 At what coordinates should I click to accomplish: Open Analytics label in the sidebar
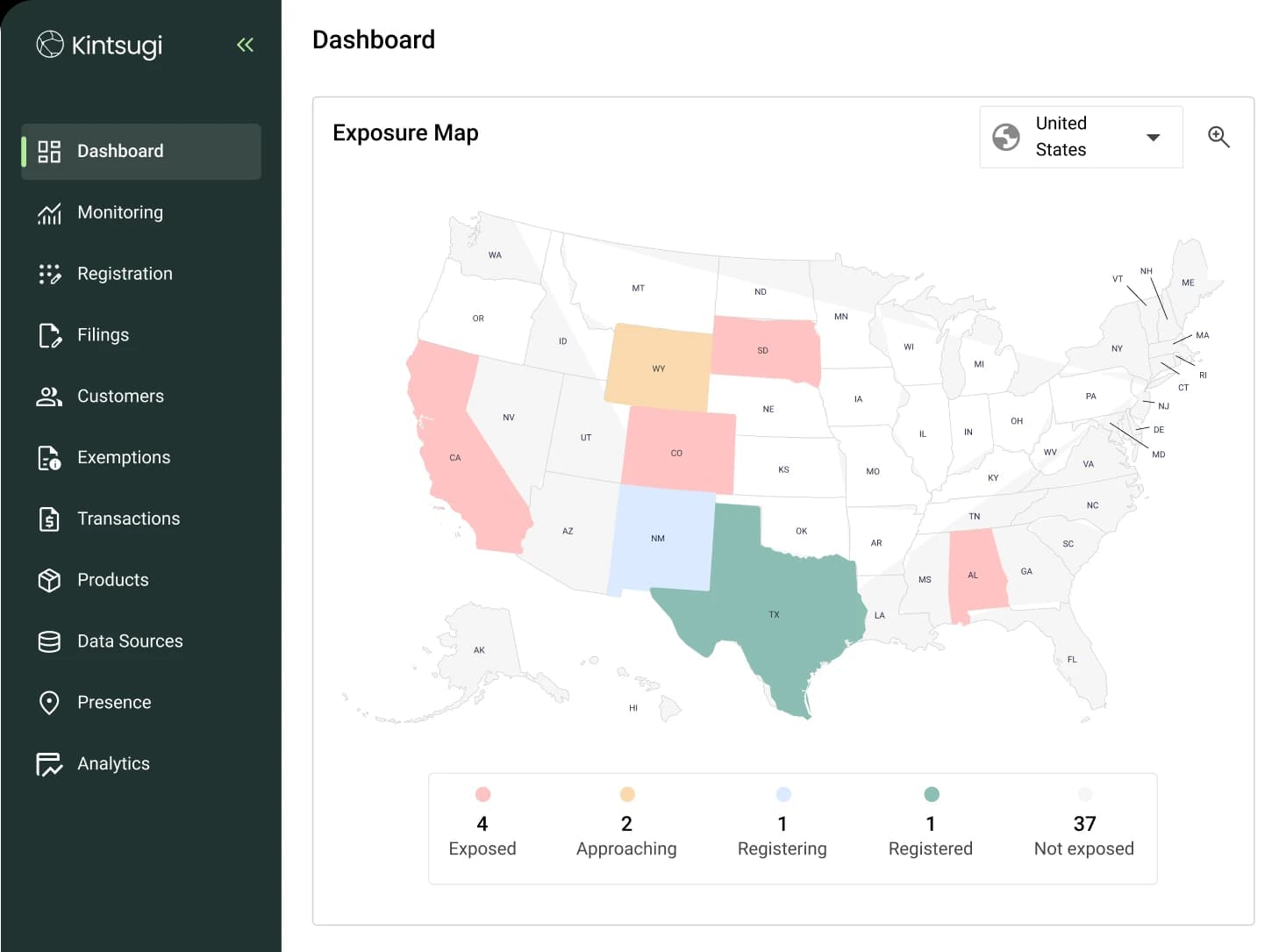(113, 764)
